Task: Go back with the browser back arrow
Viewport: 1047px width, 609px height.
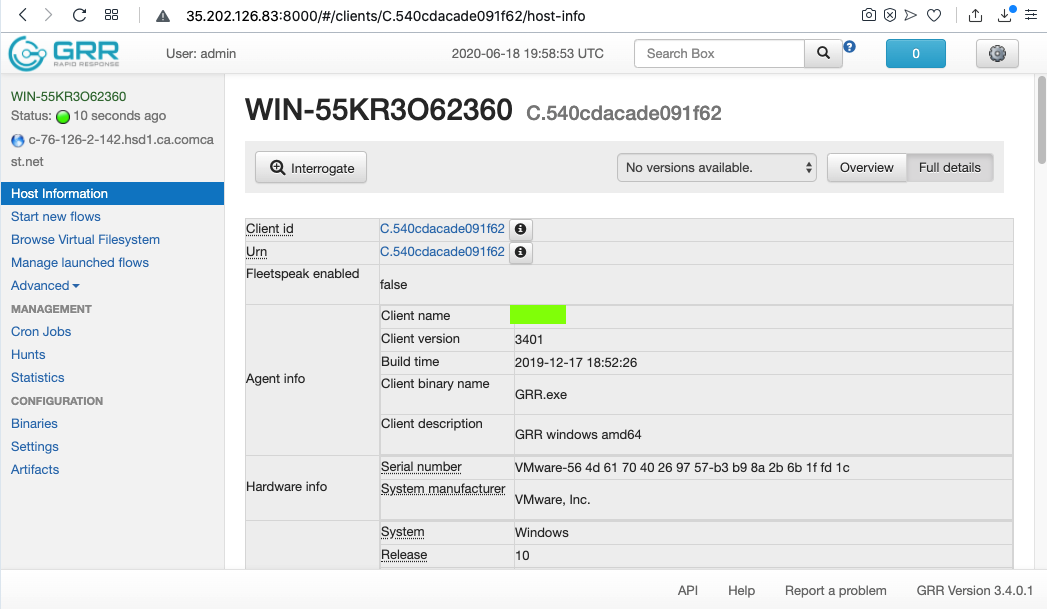Action: (23, 15)
